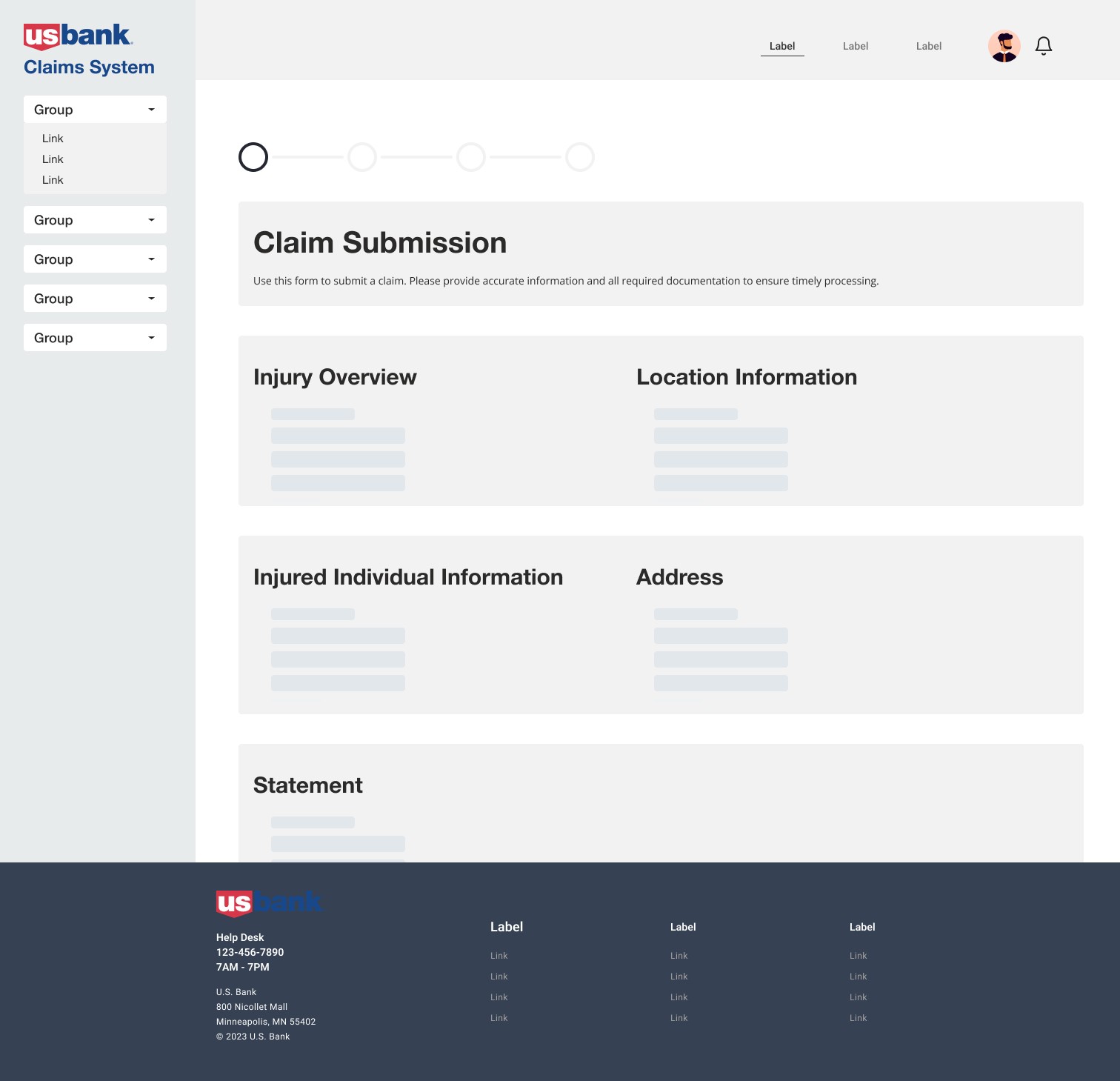Open third Link under expanded Group
This screenshot has width=1120, height=1081.
click(53, 180)
